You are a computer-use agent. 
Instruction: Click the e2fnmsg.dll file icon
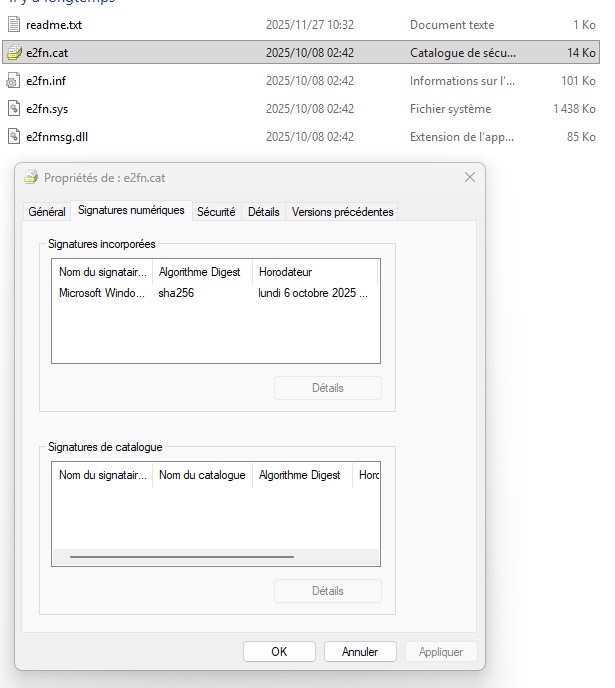click(x=14, y=136)
